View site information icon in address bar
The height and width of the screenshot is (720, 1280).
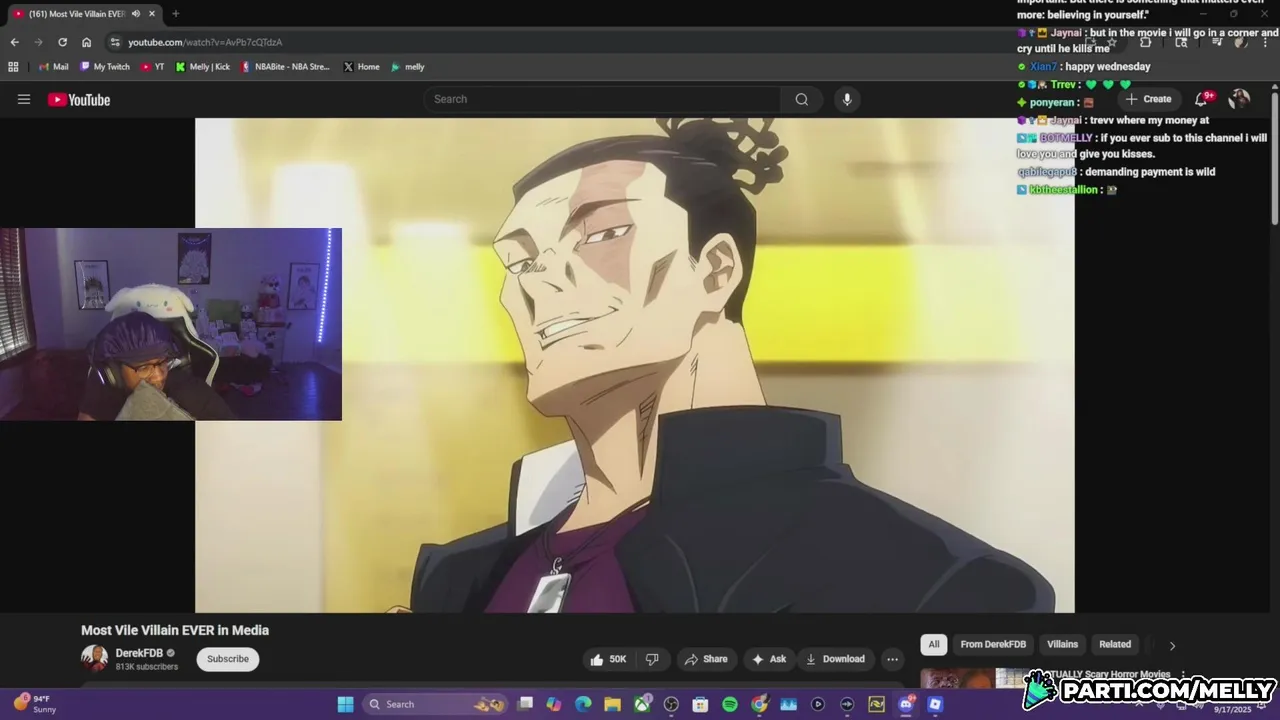coord(115,42)
